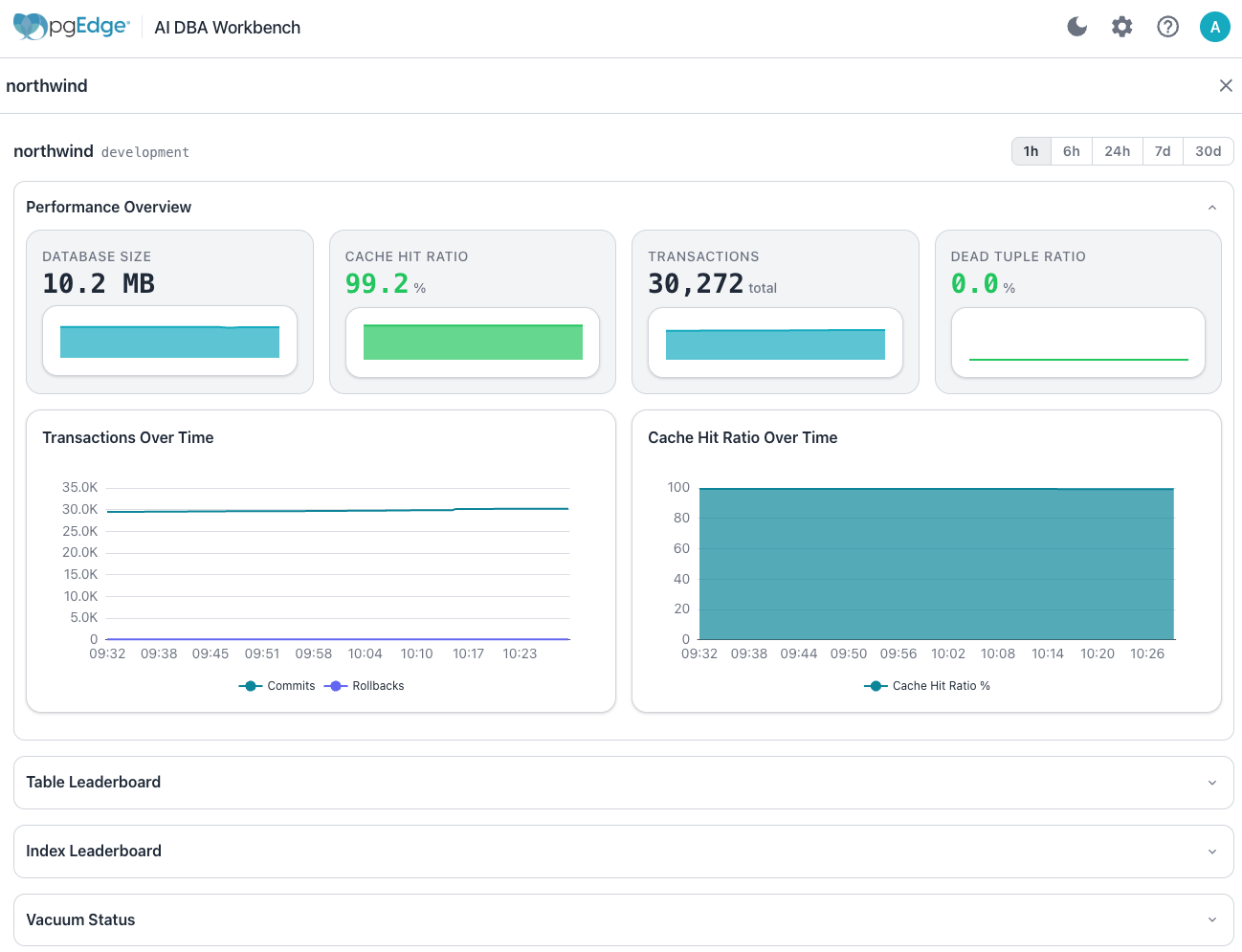Viewport: 1242px width, 952px height.
Task: Click the AI DBA Workbench title
Action: coord(228,28)
